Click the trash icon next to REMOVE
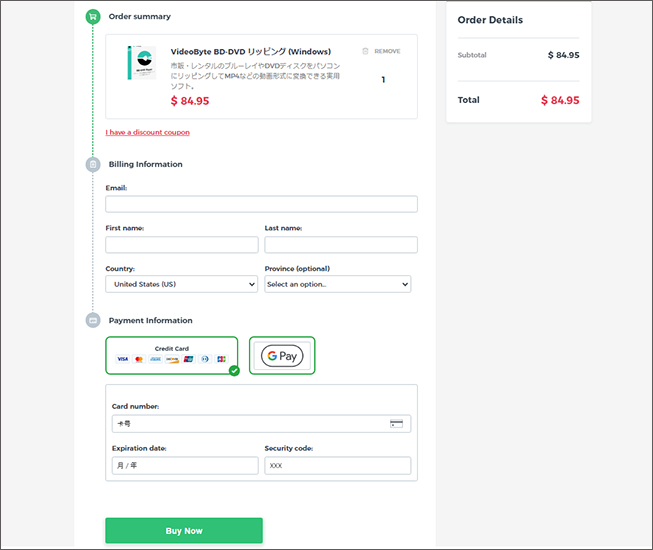This screenshot has height=550, width=653. [x=365, y=51]
